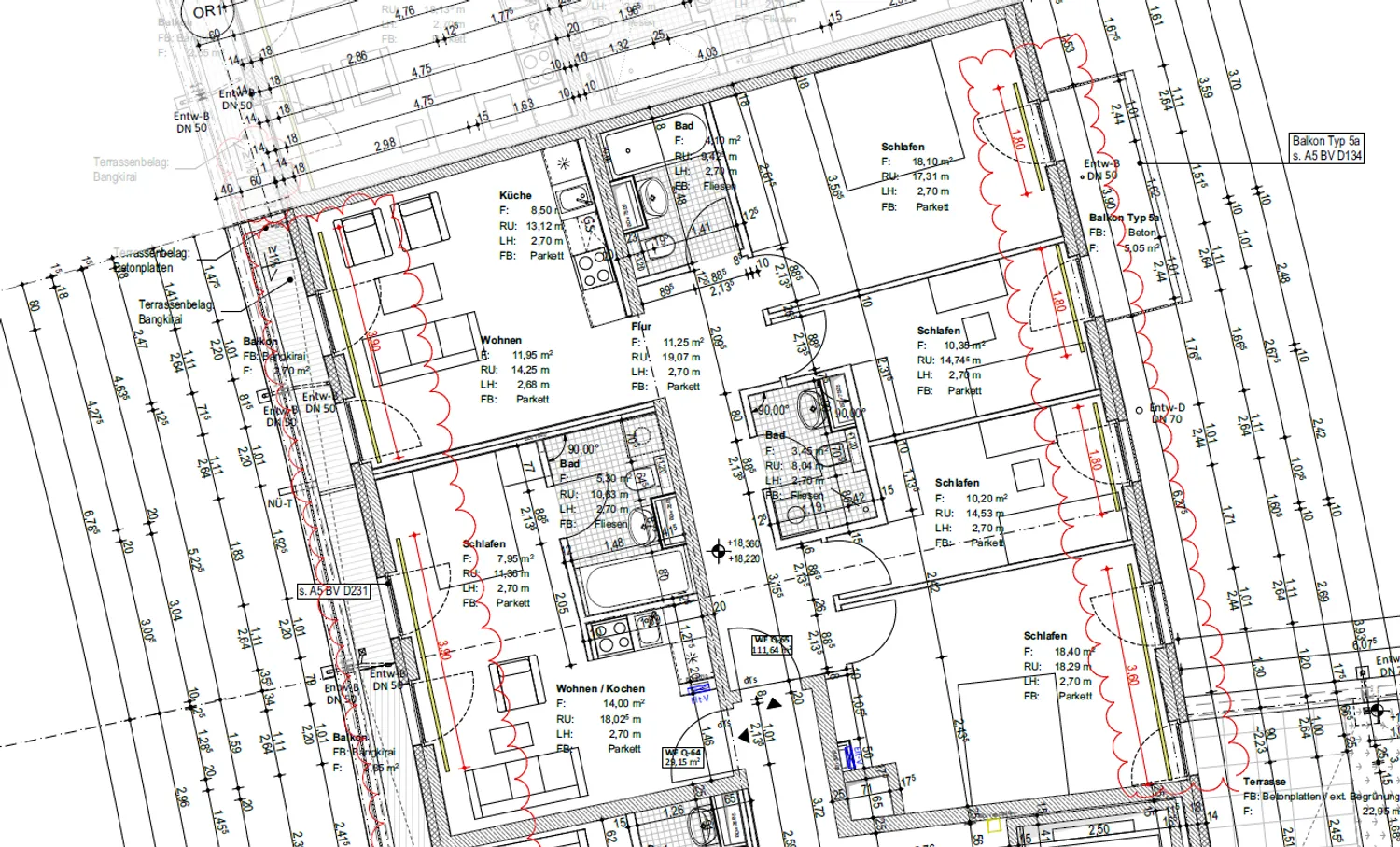1400x847 pixels.
Task: Select the '+18,360' elevation value
Action: (745, 543)
